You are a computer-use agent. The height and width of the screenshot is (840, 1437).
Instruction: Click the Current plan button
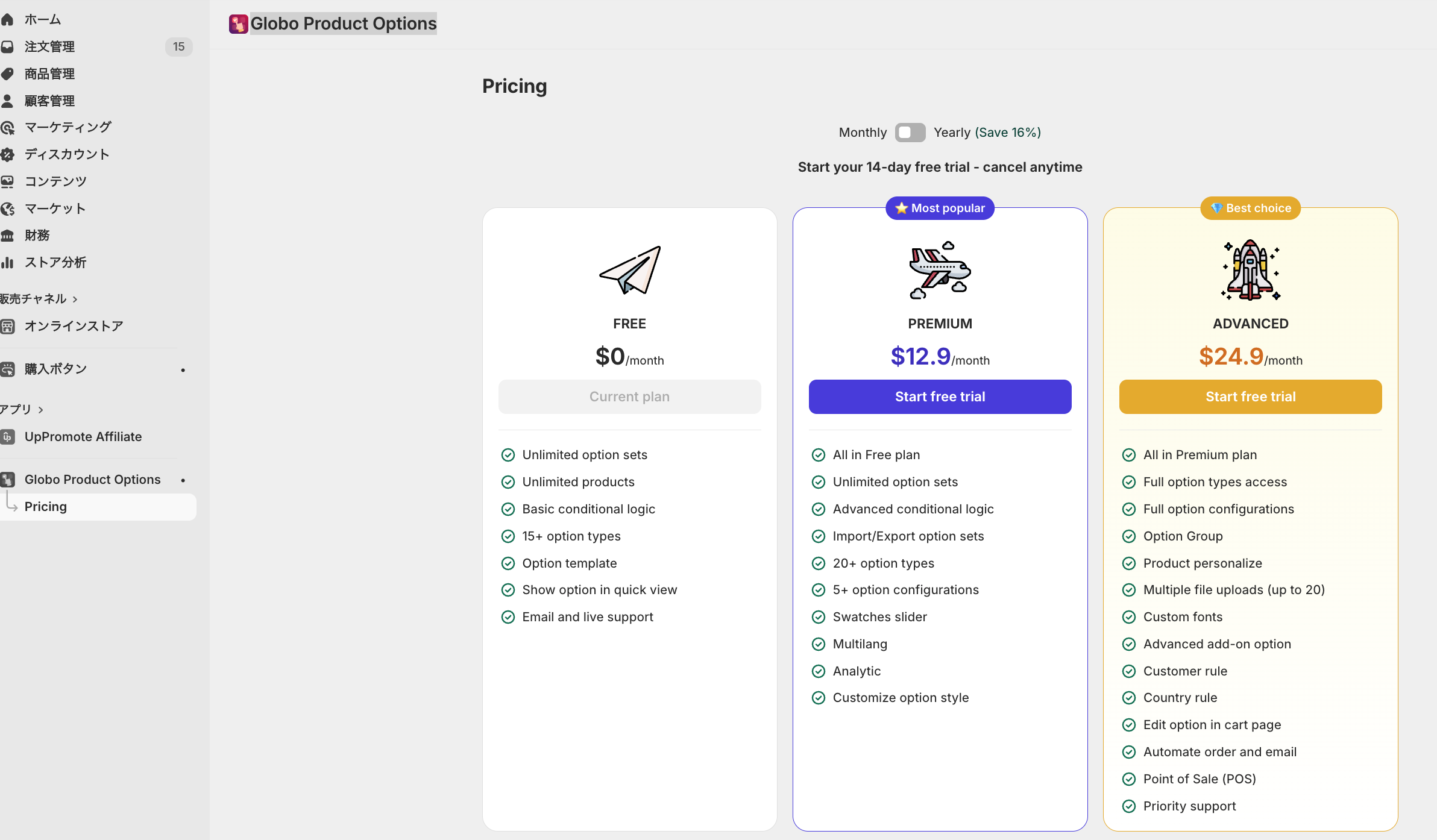point(629,397)
